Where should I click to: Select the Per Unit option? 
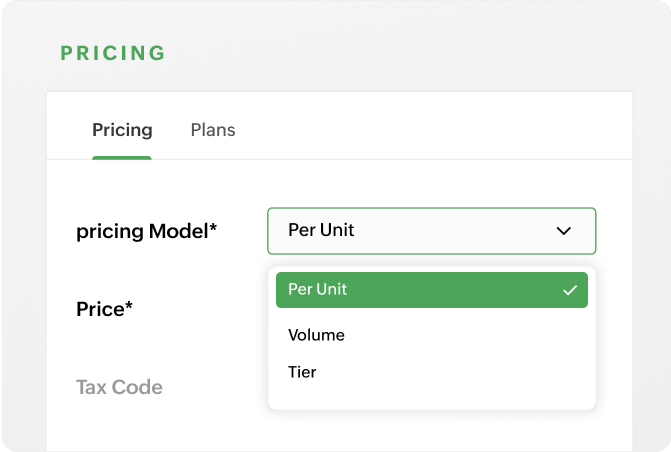(x=432, y=290)
